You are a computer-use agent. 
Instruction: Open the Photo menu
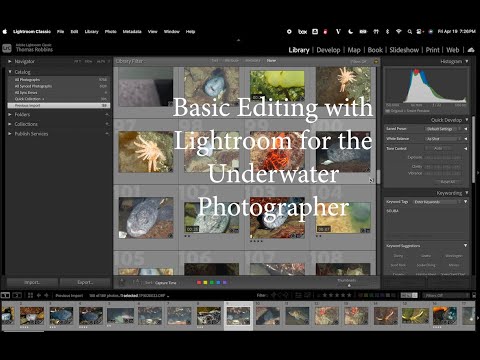[x=111, y=32]
